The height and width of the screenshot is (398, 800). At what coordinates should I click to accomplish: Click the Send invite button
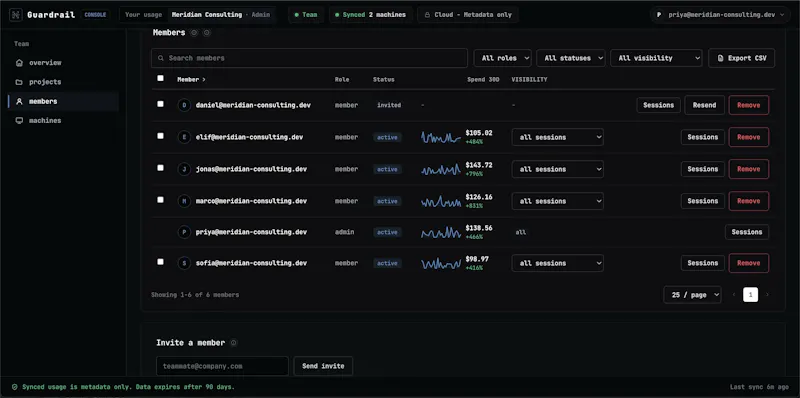tap(323, 366)
